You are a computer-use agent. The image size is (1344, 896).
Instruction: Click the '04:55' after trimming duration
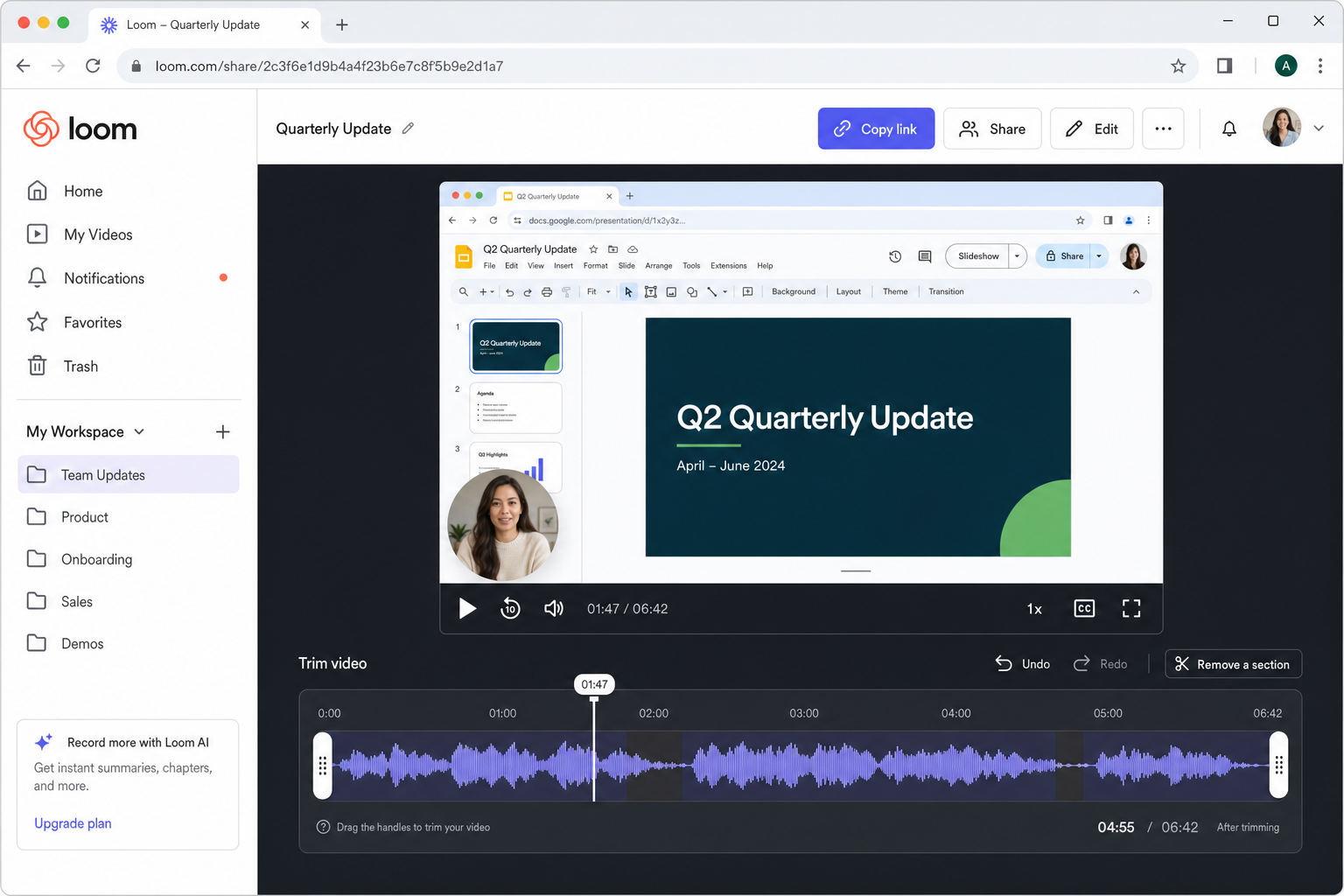1116,827
